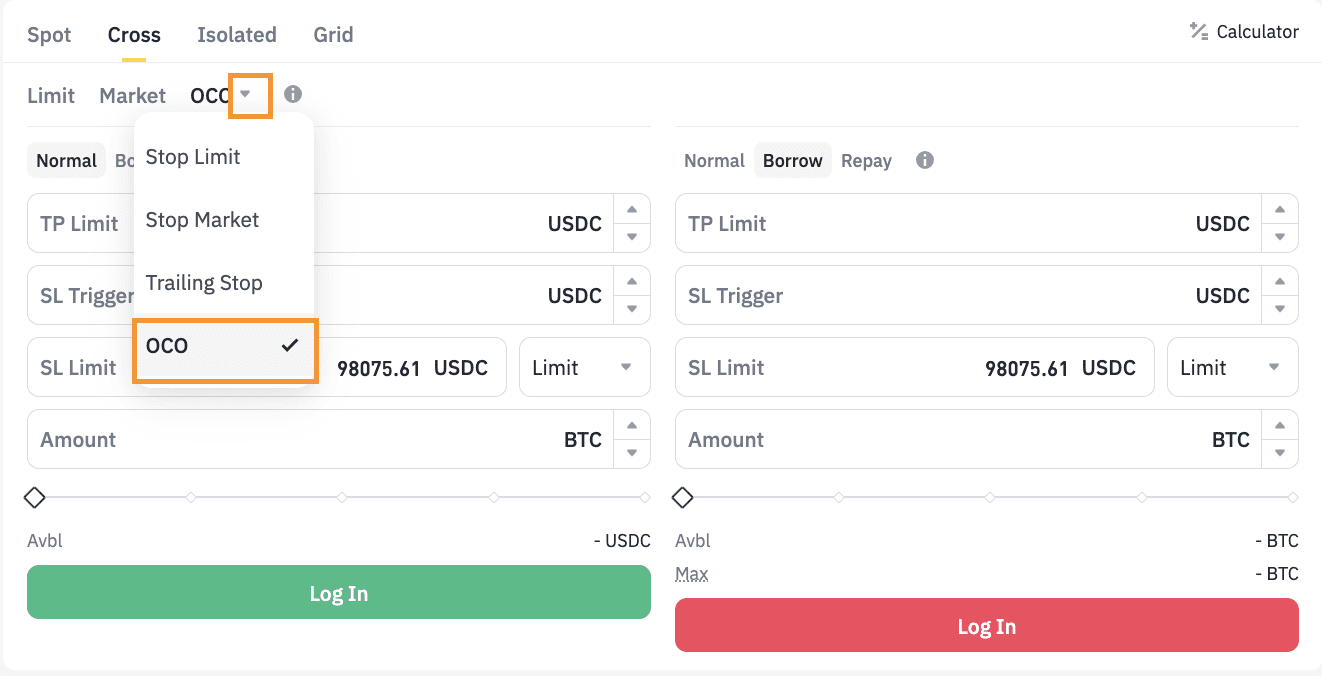Click the left amount slider diamond handle

tap(35, 496)
